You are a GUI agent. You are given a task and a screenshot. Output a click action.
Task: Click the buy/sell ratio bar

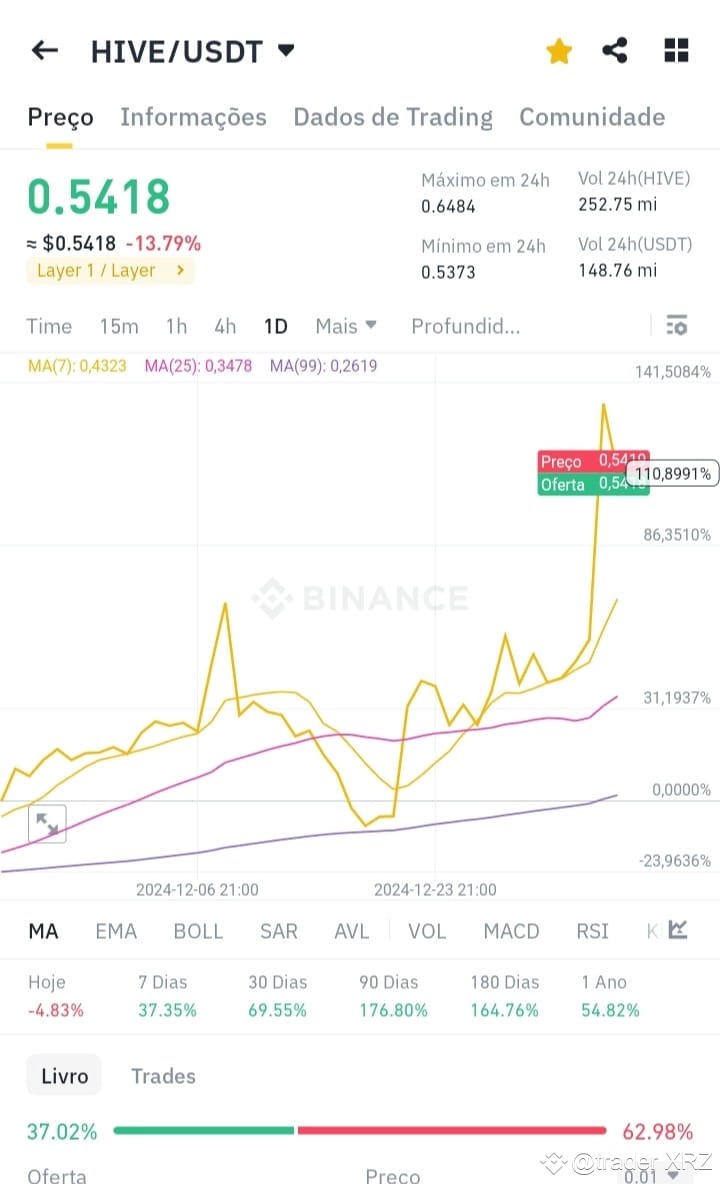[x=360, y=1130]
